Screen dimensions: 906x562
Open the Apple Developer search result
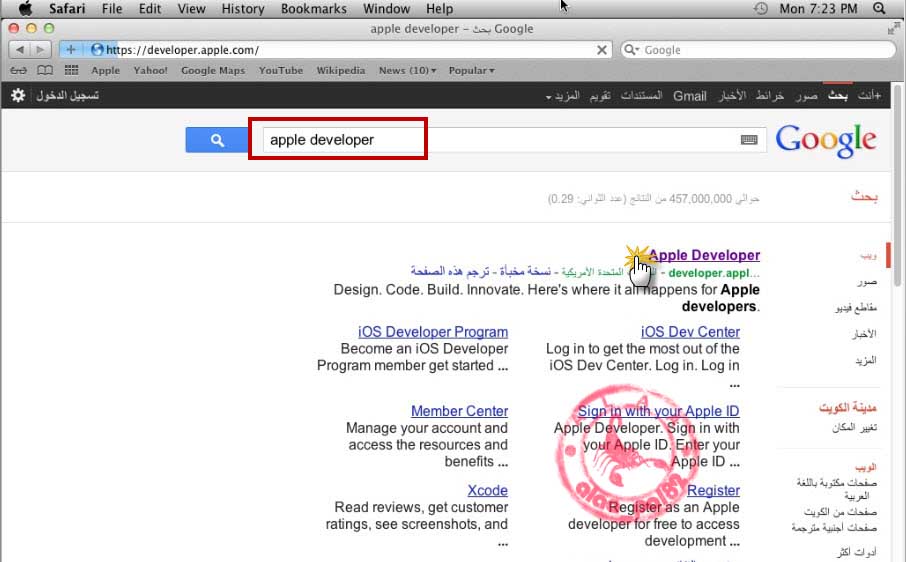click(704, 255)
